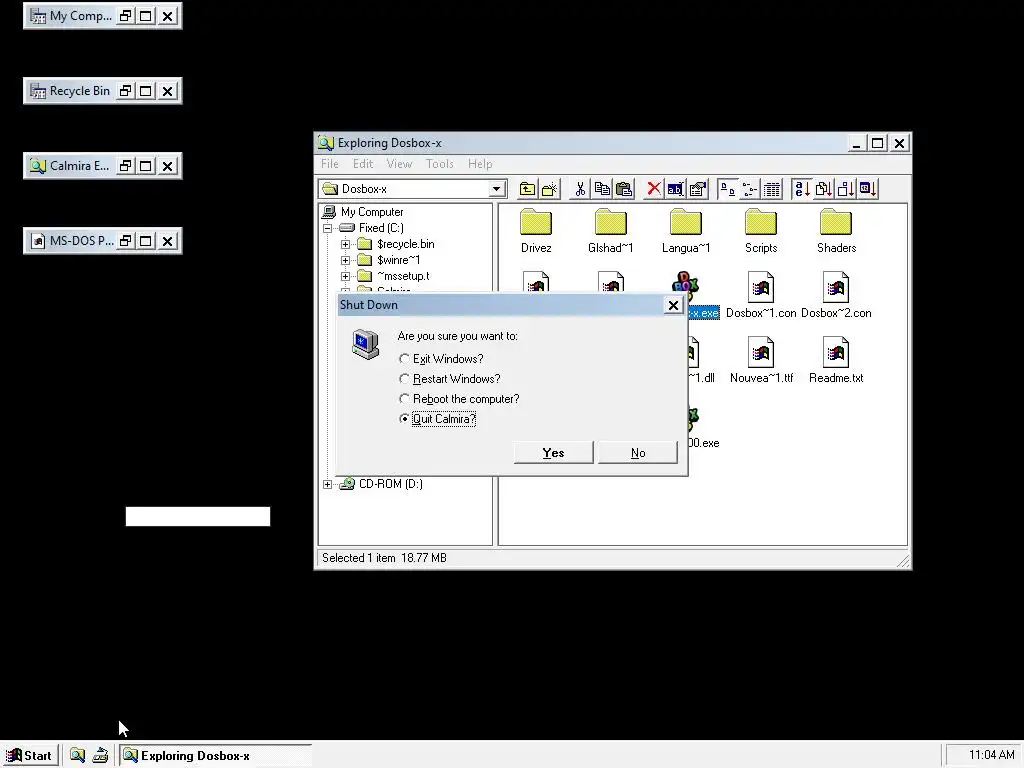Switch to details view in toolbar

tap(771, 189)
